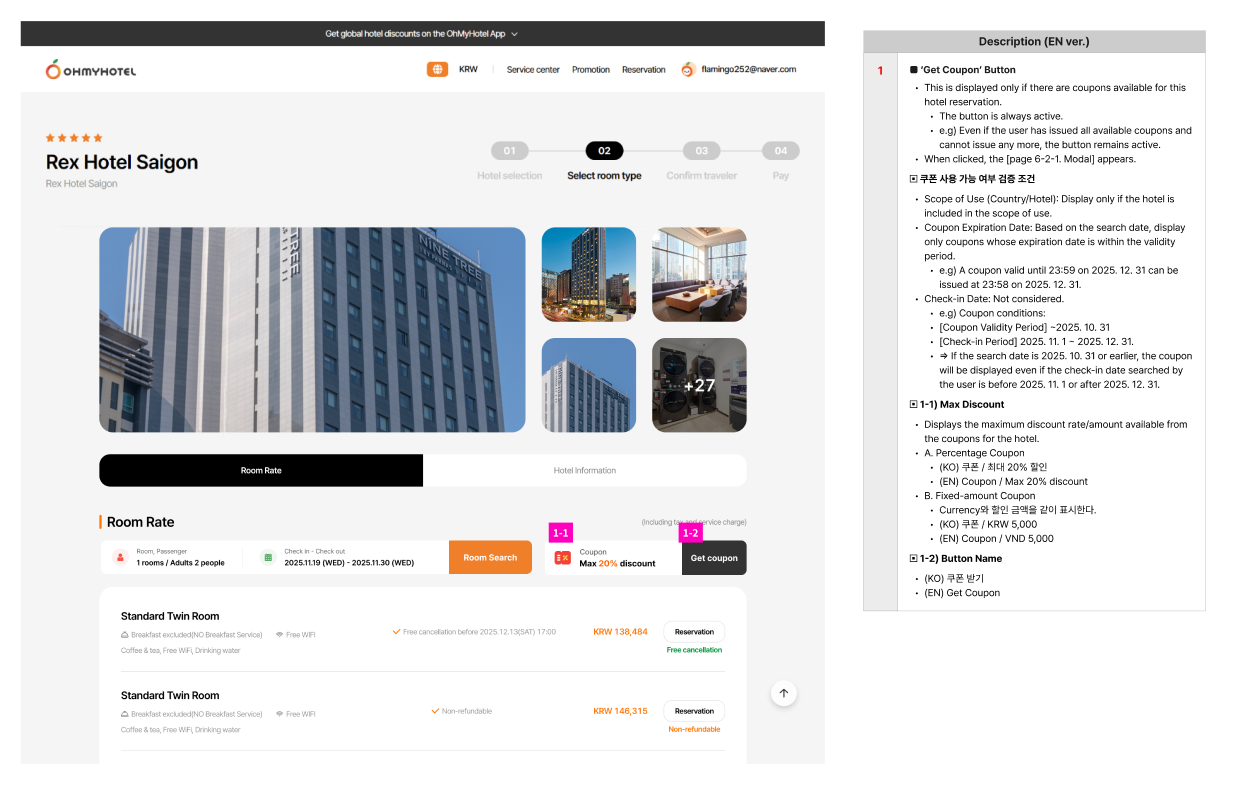Screen dimensions: 1234x789
Task: Expand the app discount banner chevron
Action: (515, 34)
